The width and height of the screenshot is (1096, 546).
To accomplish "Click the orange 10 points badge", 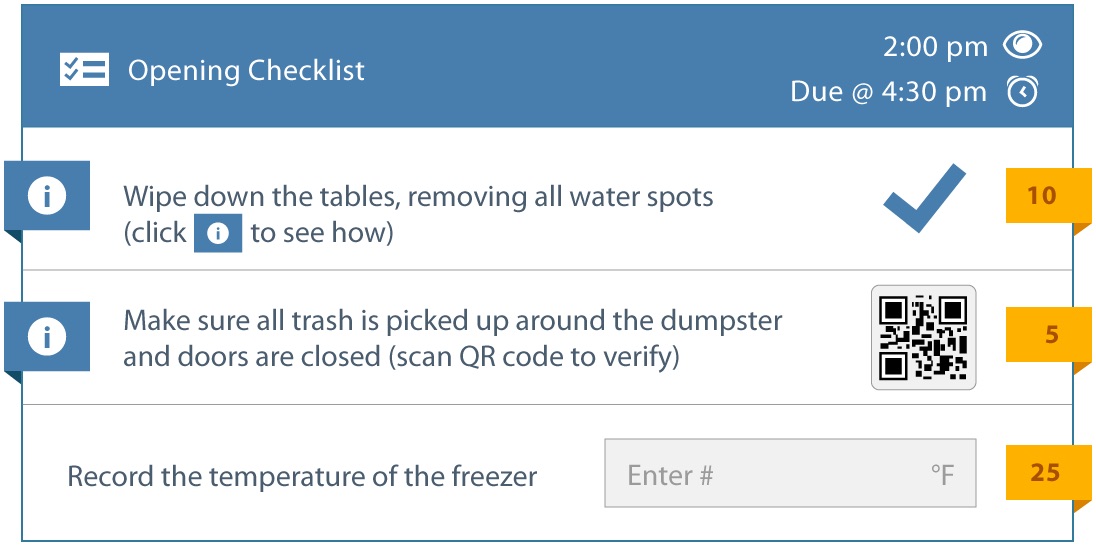I will coord(1042,195).
